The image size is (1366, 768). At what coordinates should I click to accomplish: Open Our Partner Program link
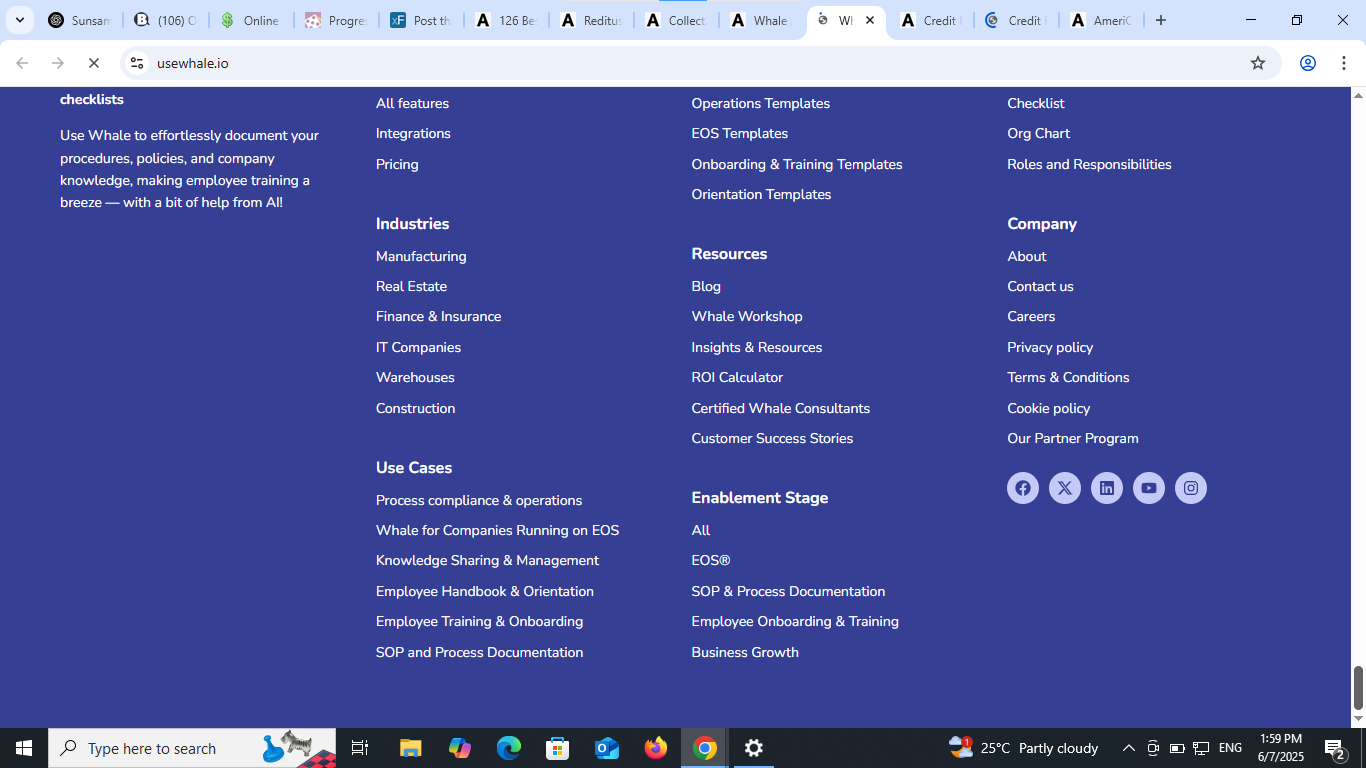tap(1073, 438)
